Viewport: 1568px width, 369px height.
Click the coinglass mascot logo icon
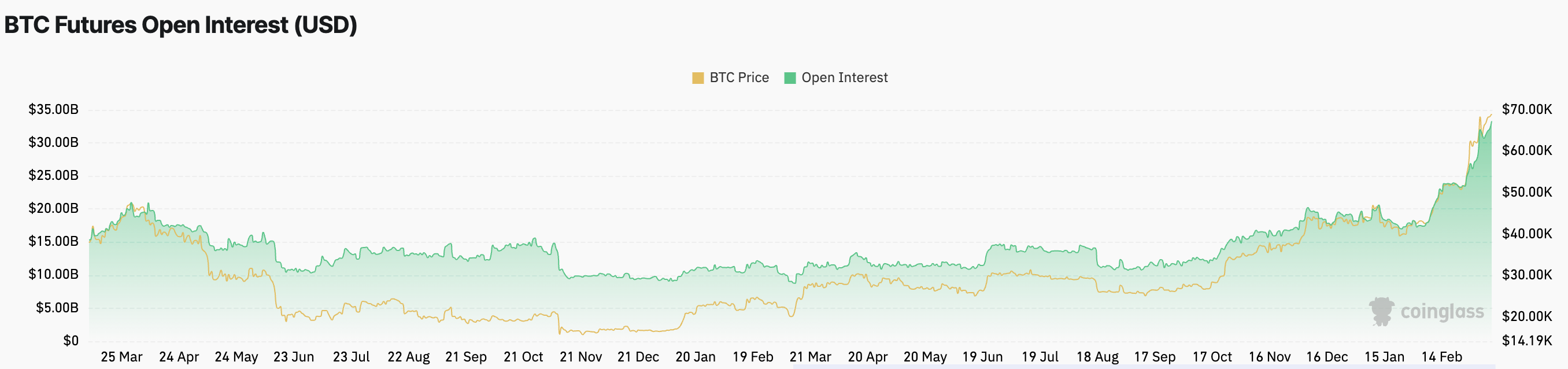[1381, 311]
